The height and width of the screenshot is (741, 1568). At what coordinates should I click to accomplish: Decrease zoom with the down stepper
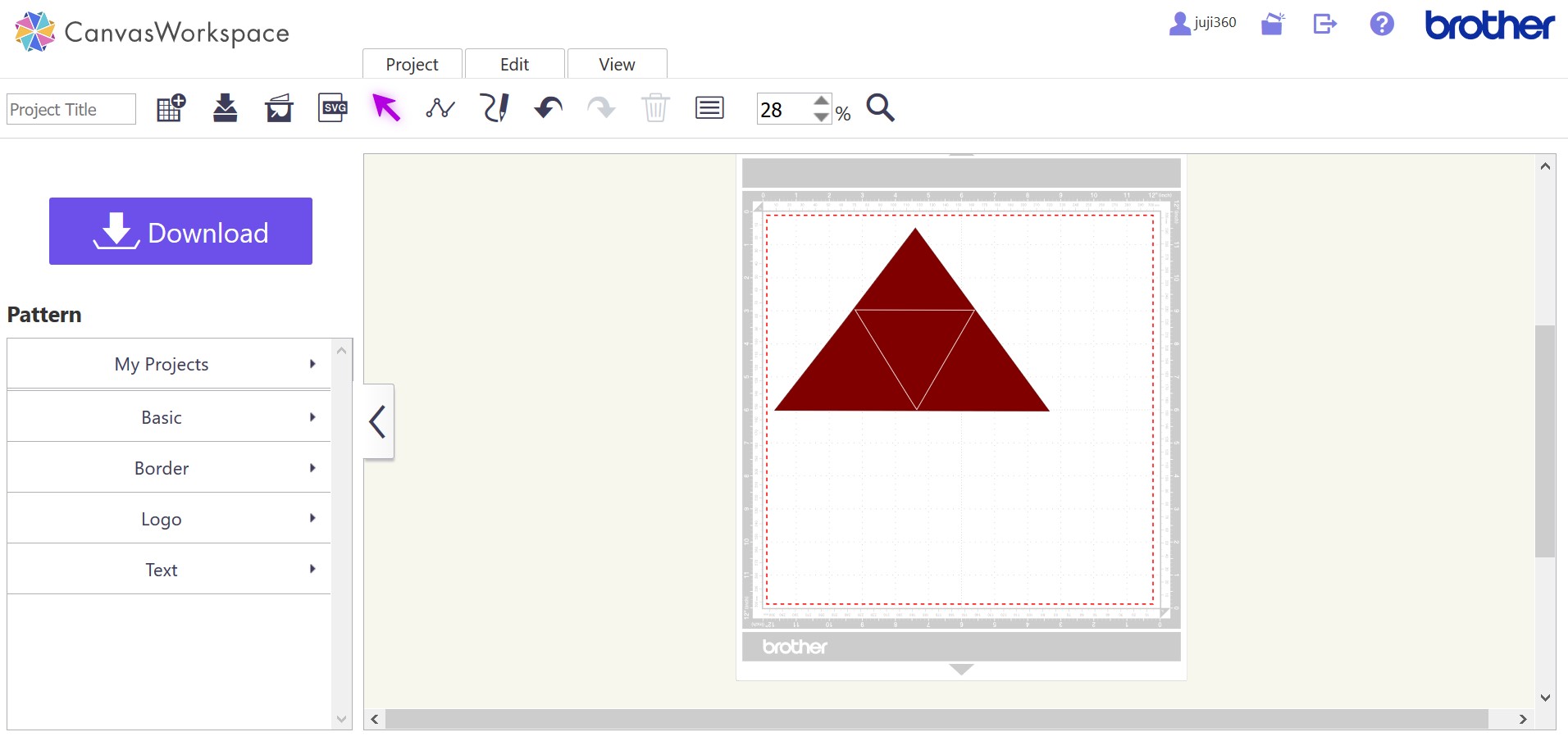click(x=821, y=117)
